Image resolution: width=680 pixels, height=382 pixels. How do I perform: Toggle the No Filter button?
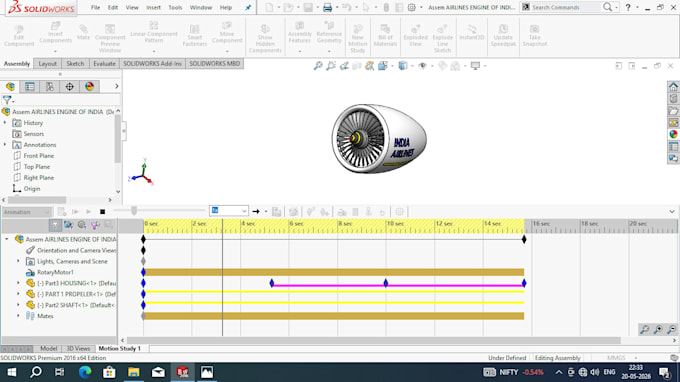coord(55,225)
